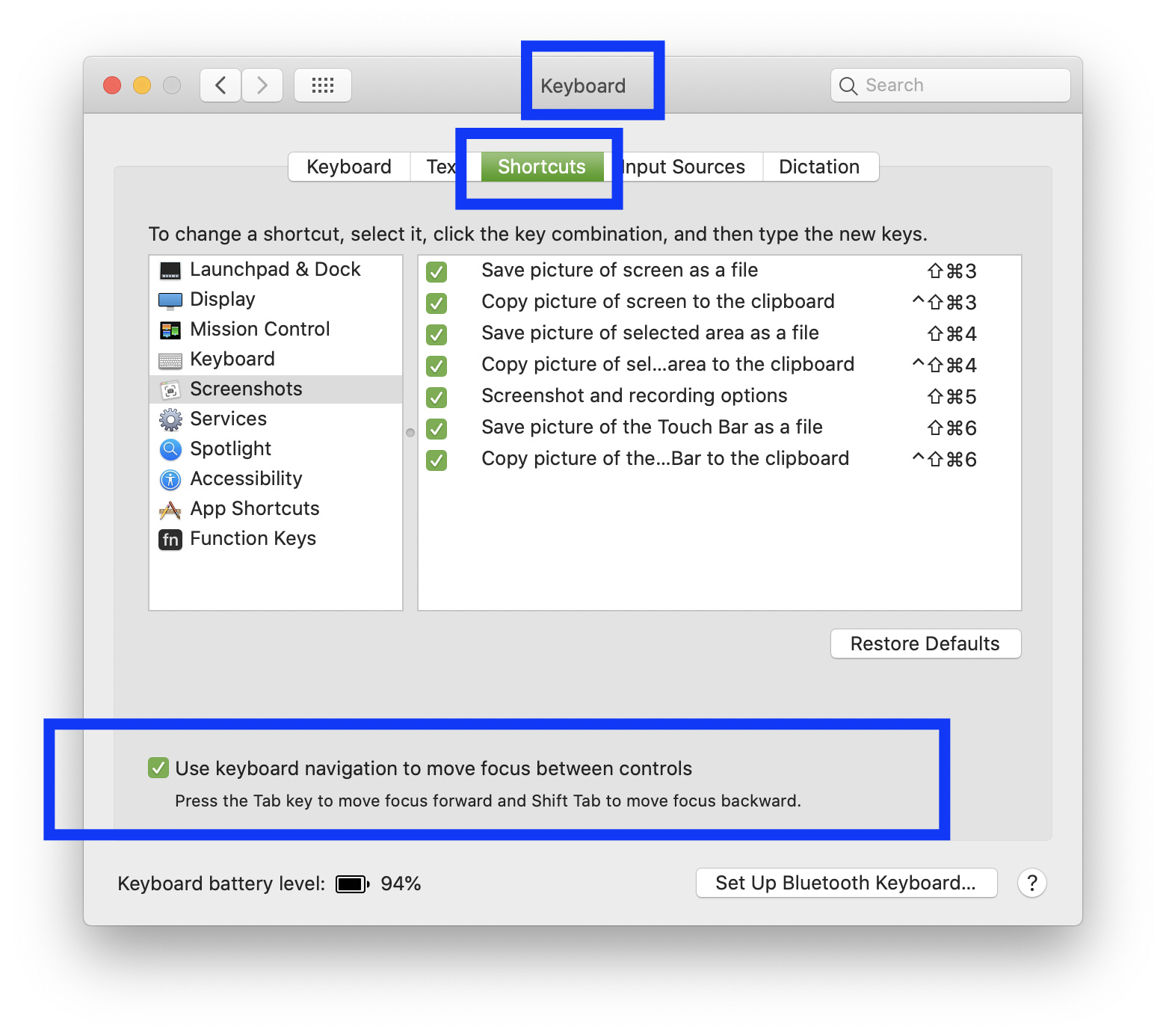Open the Dictation tab
This screenshot has height=1036, width=1166.
[x=820, y=167]
